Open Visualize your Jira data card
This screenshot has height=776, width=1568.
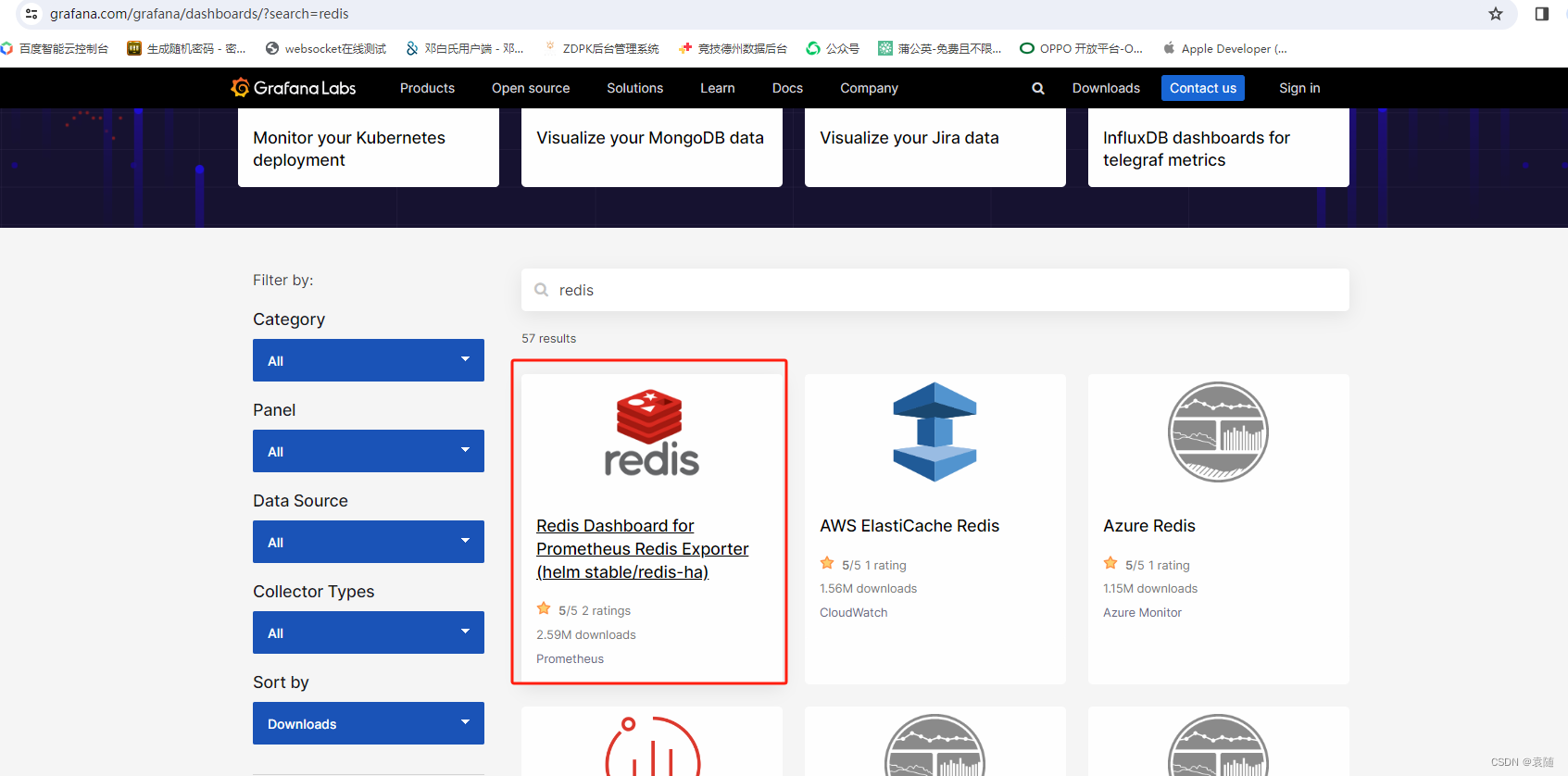pos(935,148)
